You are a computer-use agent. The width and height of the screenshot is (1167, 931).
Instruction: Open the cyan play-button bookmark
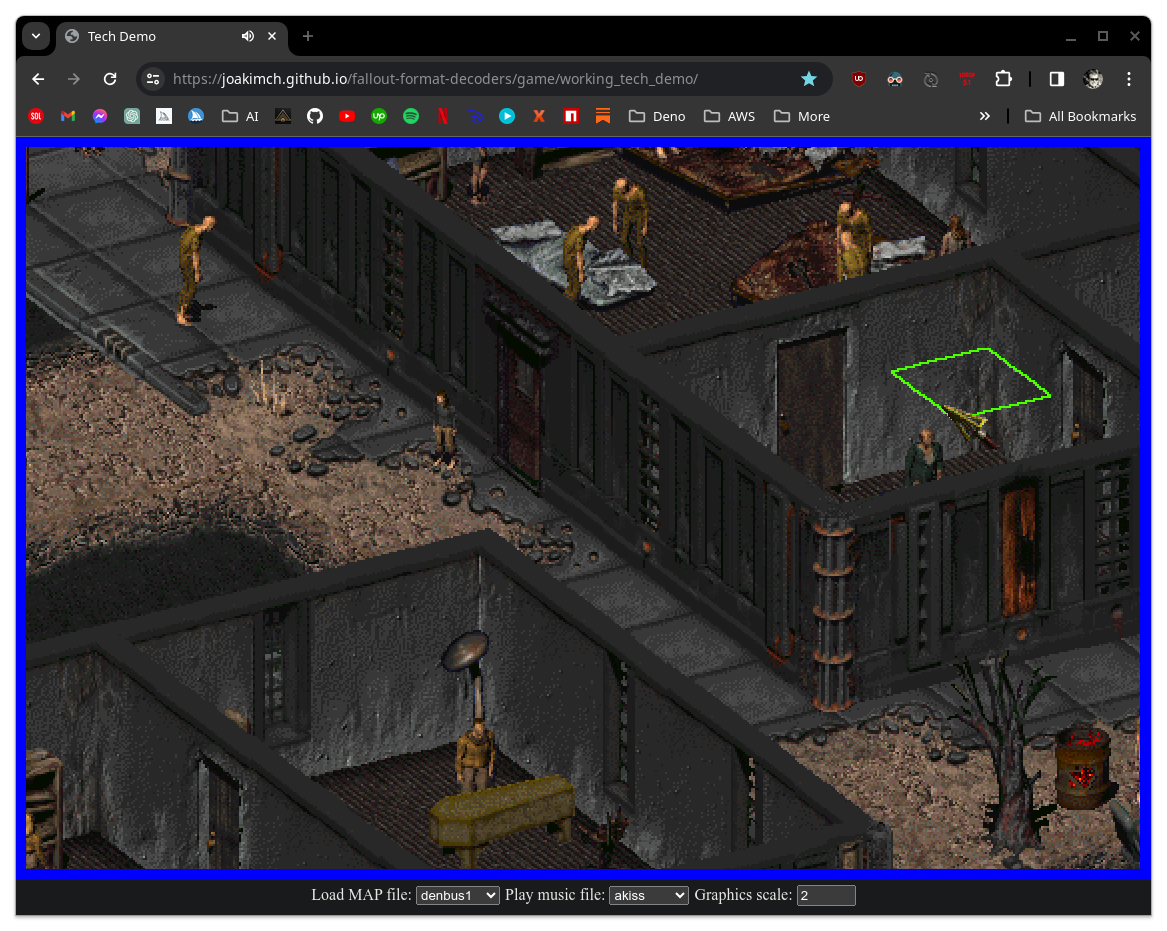pyautogui.click(x=507, y=116)
